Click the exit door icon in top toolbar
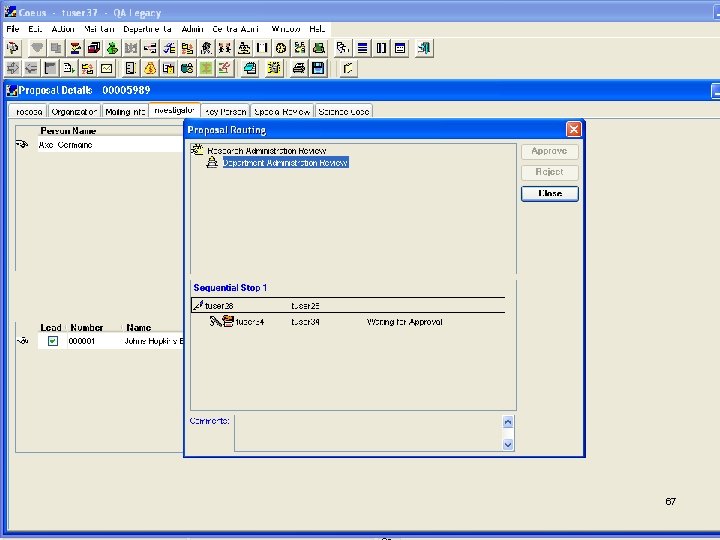720x540 pixels. pos(424,48)
